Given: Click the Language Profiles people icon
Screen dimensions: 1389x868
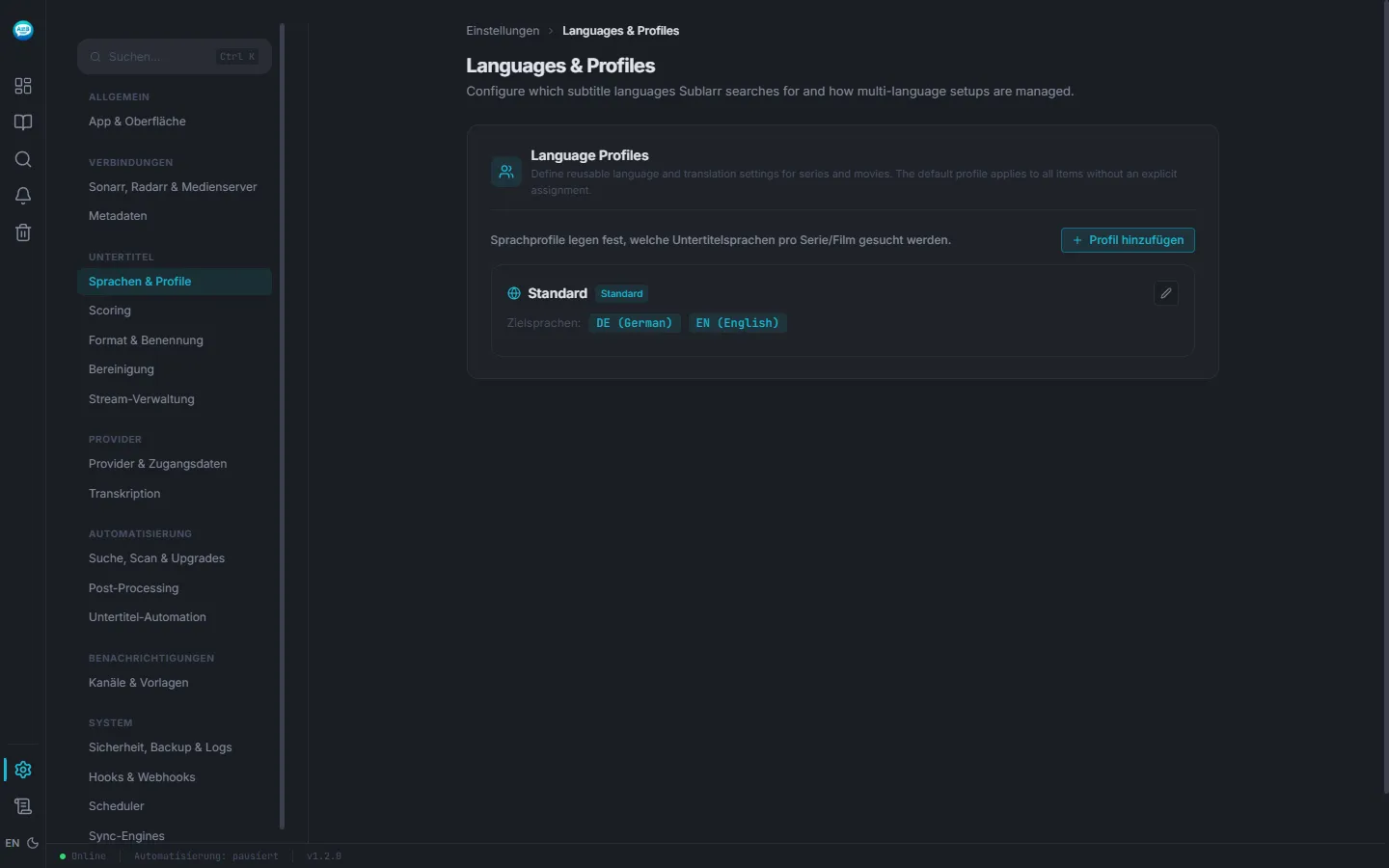Looking at the screenshot, I should (506, 173).
